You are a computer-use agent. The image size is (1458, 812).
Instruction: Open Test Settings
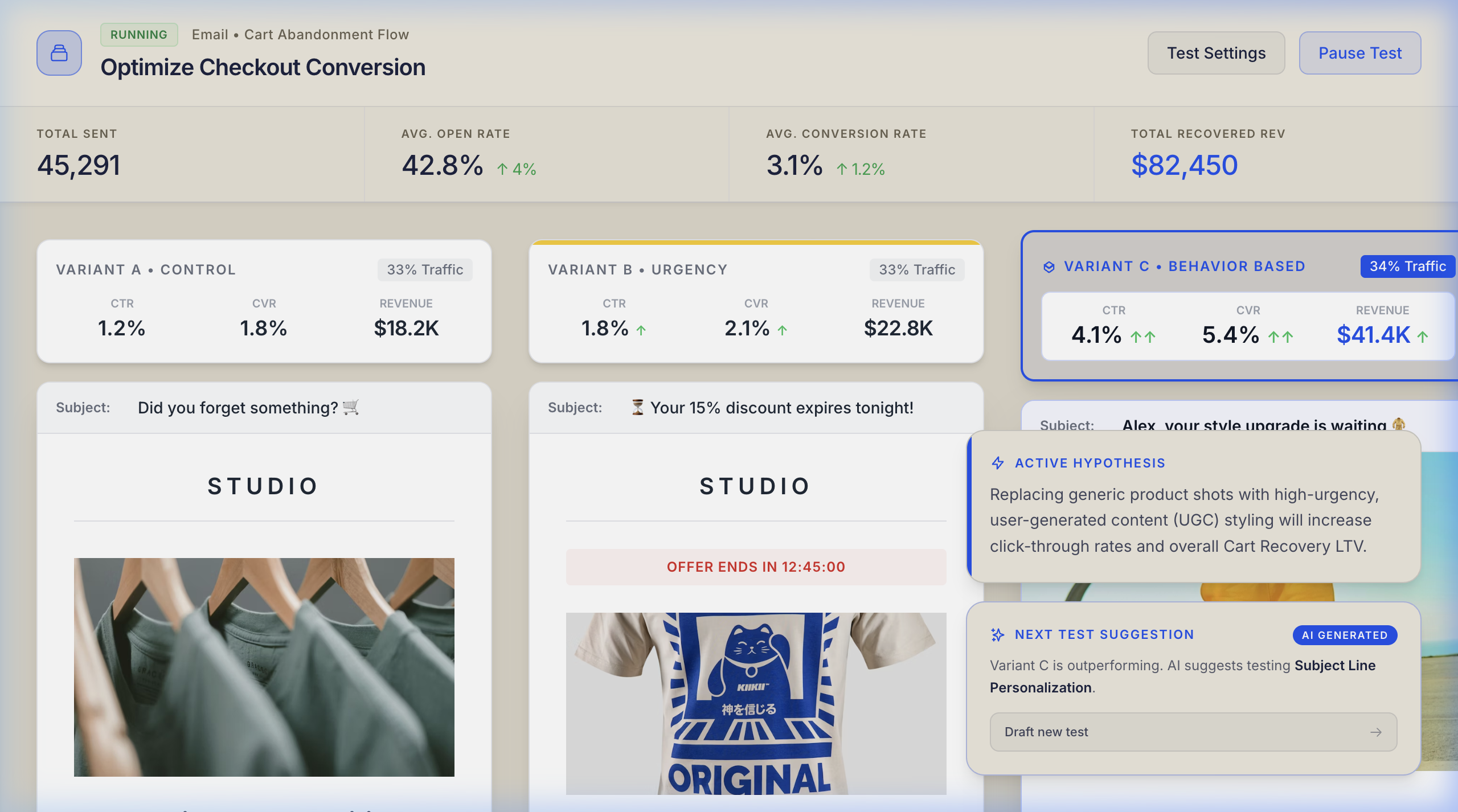coord(1216,53)
